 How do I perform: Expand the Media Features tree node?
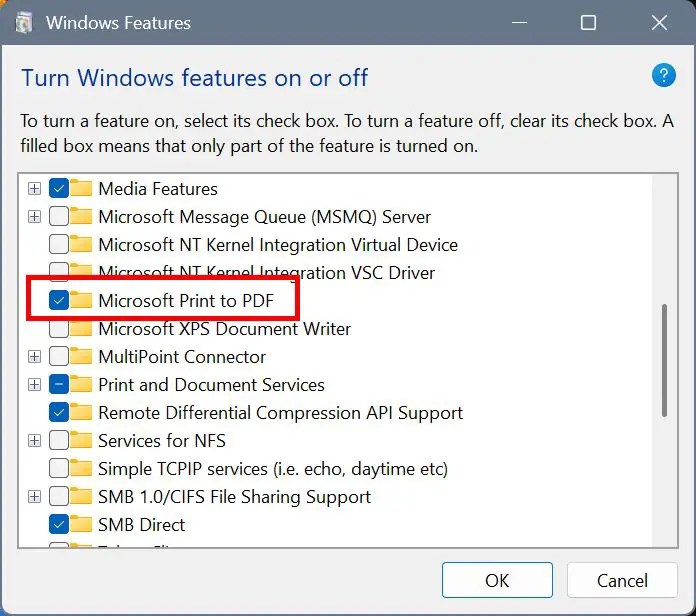pyautogui.click(x=34, y=189)
